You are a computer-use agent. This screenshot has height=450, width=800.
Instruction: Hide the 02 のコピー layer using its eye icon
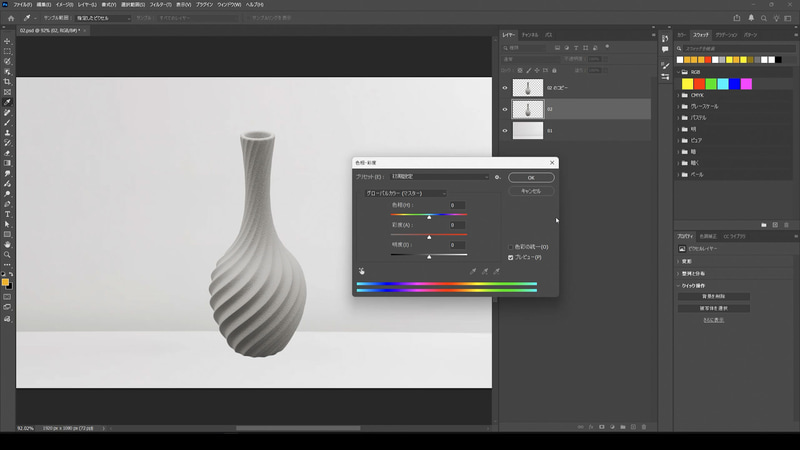click(x=505, y=88)
